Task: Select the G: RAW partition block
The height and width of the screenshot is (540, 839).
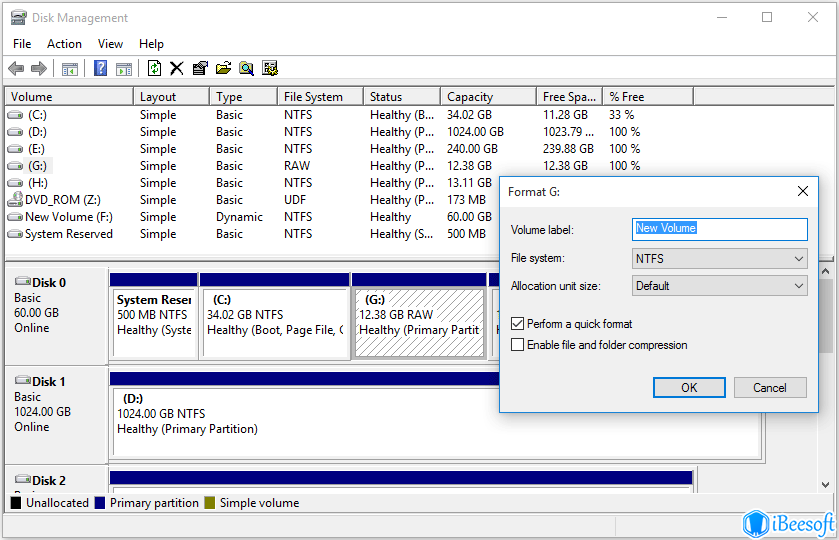Action: 419,322
